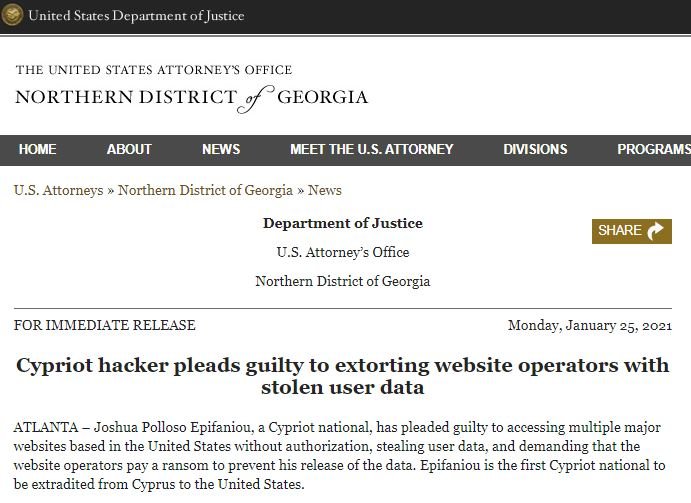Screen dimensions: 691x503
Task: Click the Monday, January 25, 2021 date
Action: 590,325
